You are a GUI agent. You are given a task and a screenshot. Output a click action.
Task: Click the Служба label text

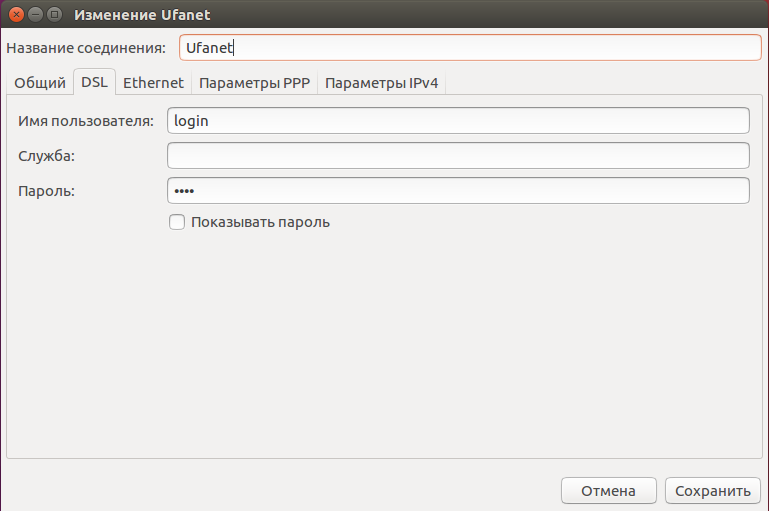click(47, 156)
